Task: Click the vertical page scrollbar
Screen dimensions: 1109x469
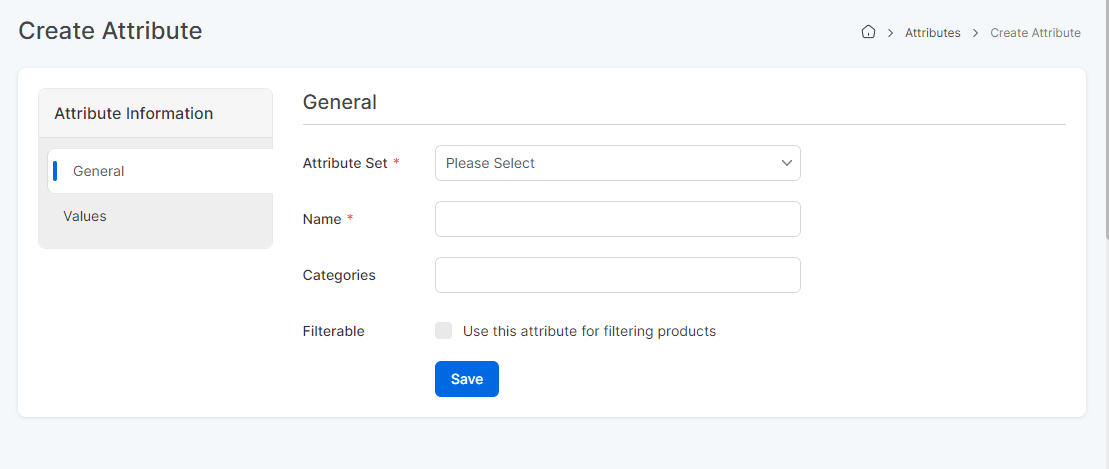Action: pos(1105,120)
